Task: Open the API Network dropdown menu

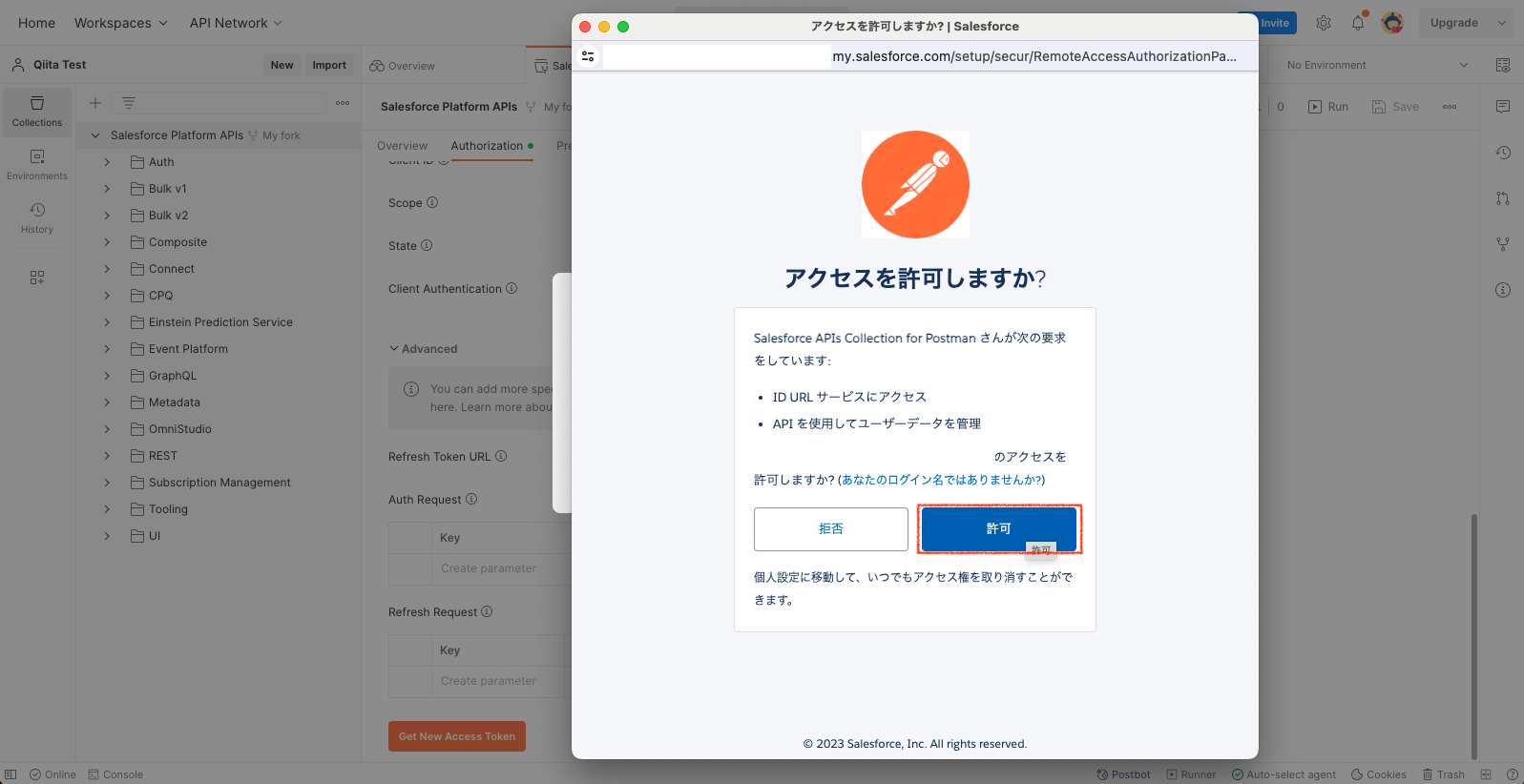Action: [236, 23]
